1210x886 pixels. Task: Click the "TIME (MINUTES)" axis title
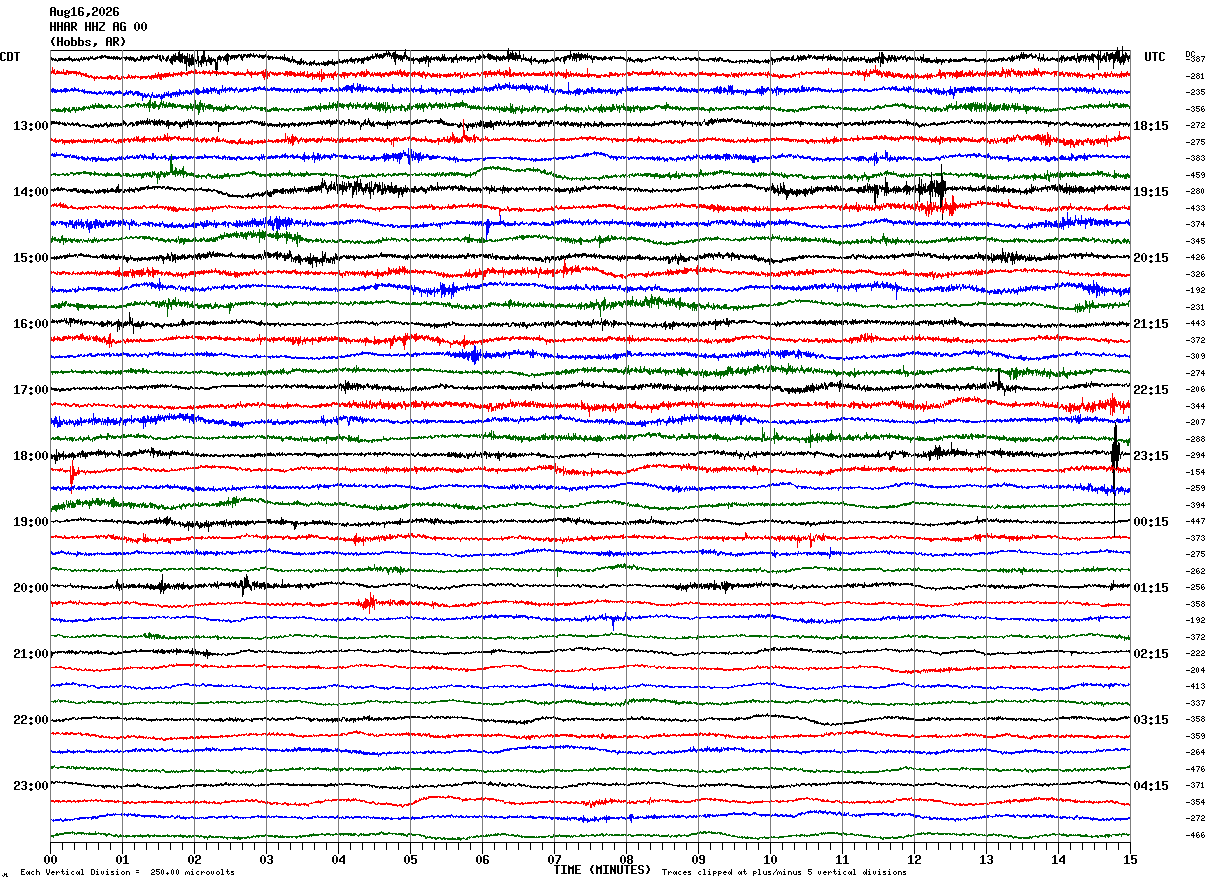(x=602, y=870)
